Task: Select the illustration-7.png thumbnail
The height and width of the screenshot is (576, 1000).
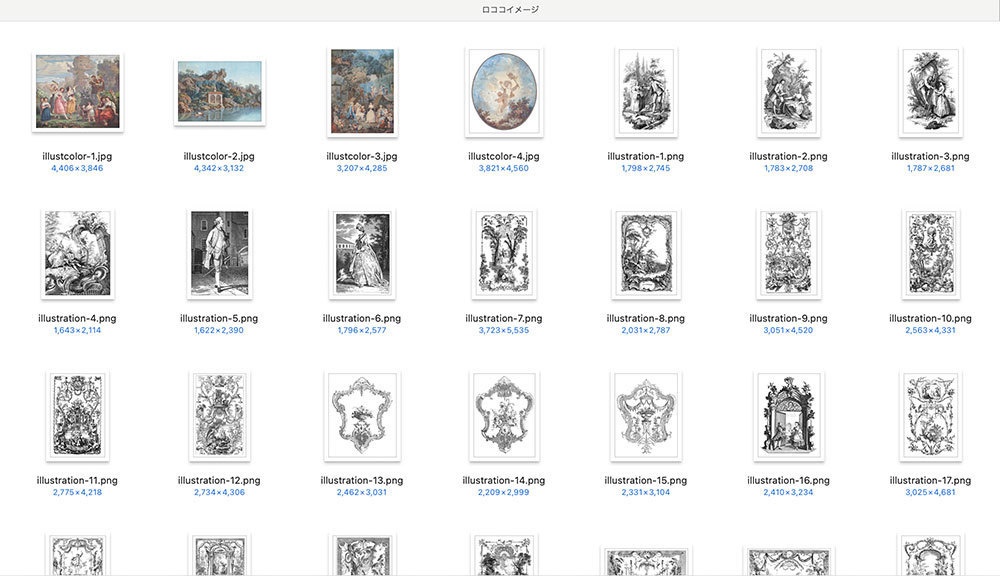Action: pos(504,254)
